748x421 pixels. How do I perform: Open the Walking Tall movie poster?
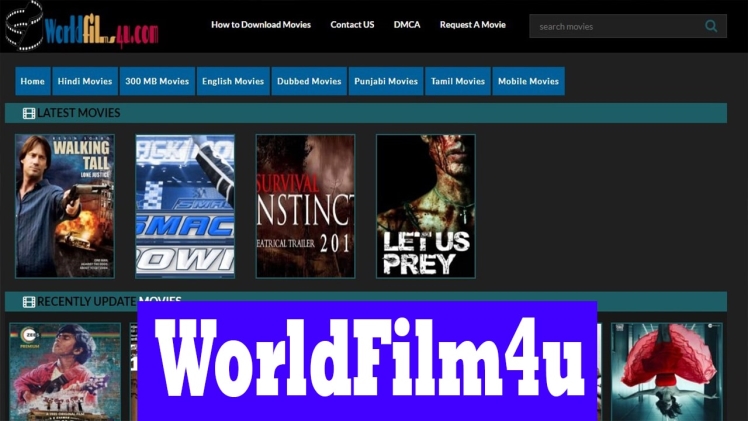pyautogui.click(x=65, y=206)
